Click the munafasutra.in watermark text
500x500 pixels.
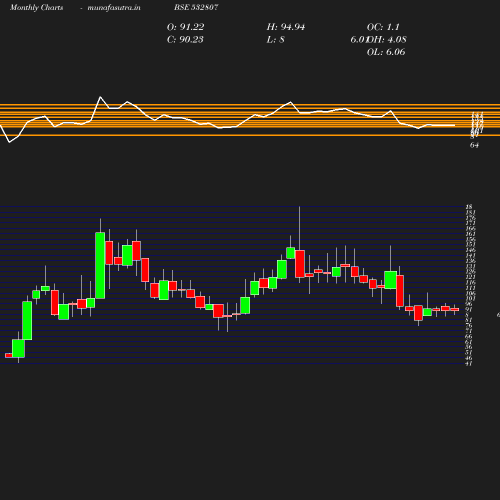coord(114,7)
